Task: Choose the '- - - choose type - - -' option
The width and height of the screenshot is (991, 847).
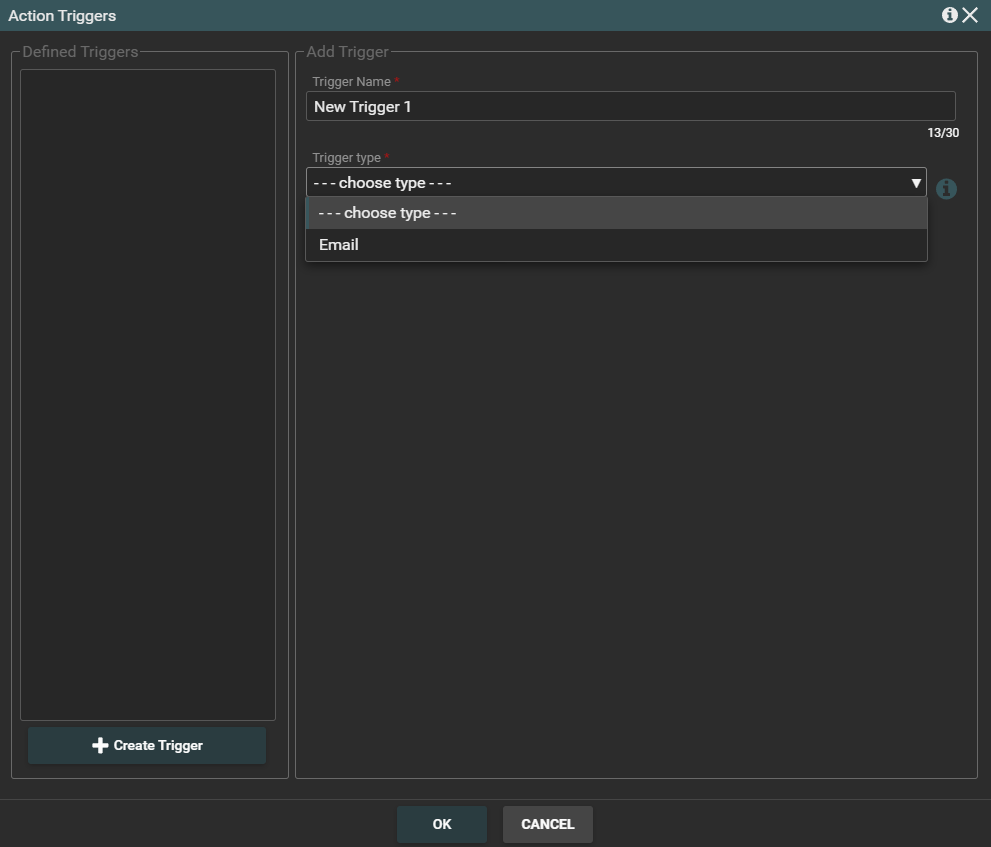Action: click(x=387, y=213)
